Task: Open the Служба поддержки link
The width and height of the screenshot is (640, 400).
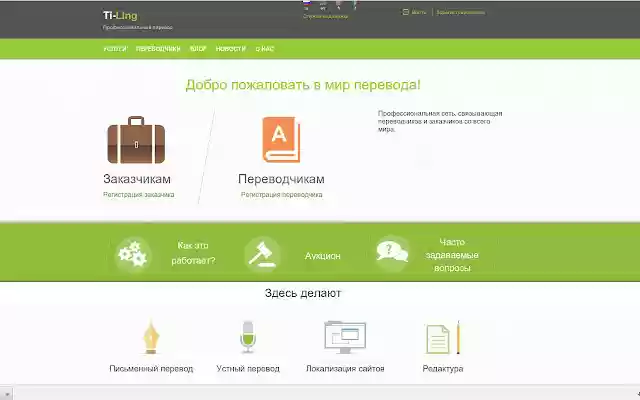Action: coord(325,16)
